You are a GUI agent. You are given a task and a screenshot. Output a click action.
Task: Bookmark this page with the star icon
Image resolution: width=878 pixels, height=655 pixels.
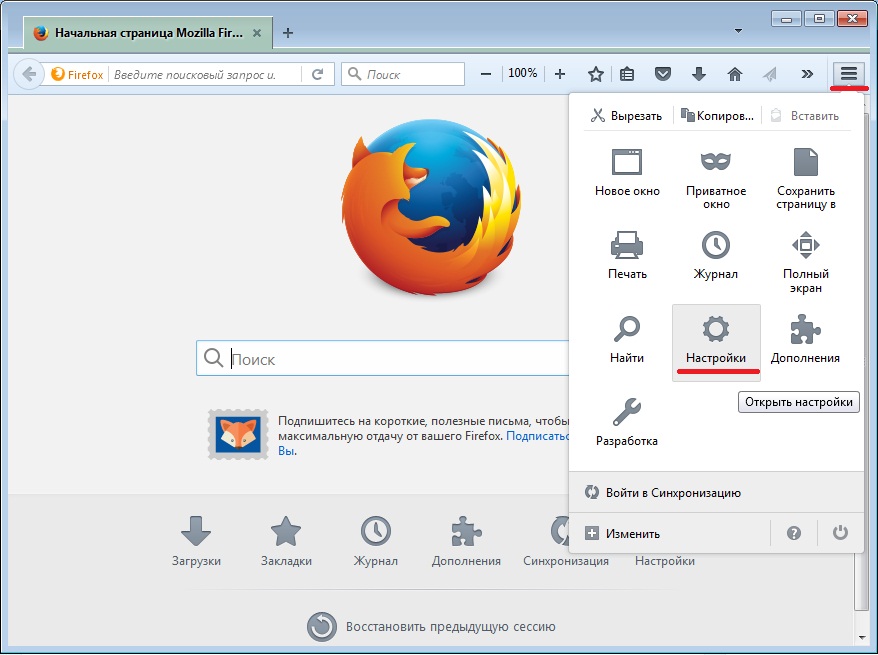coord(596,74)
